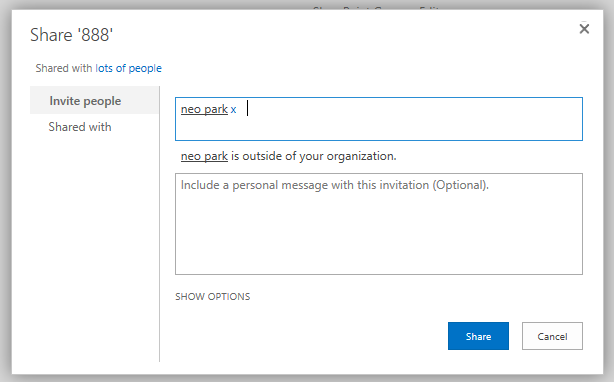Viewport: 614px width, 382px height.
Task: Open the 'lots of people' link
Action: pos(128,68)
